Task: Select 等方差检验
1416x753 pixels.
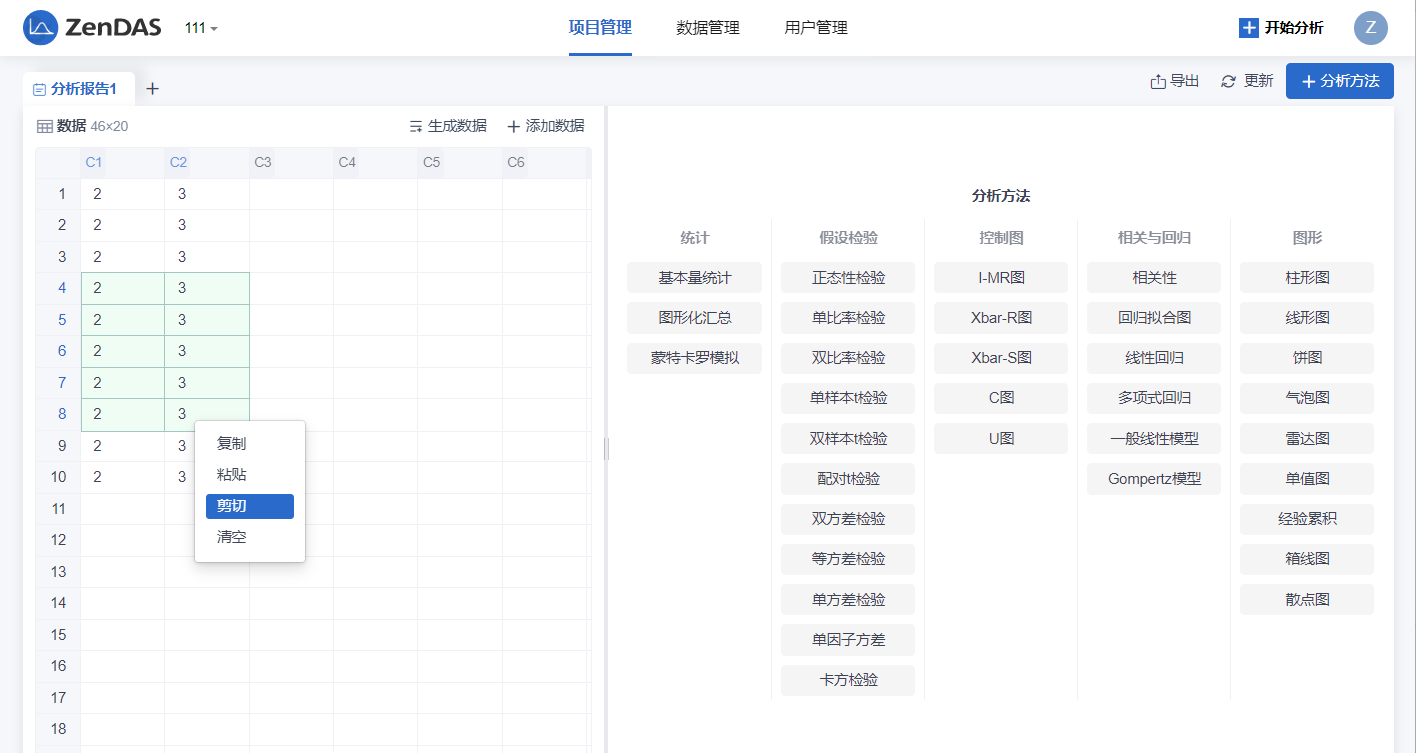Action: [848, 559]
